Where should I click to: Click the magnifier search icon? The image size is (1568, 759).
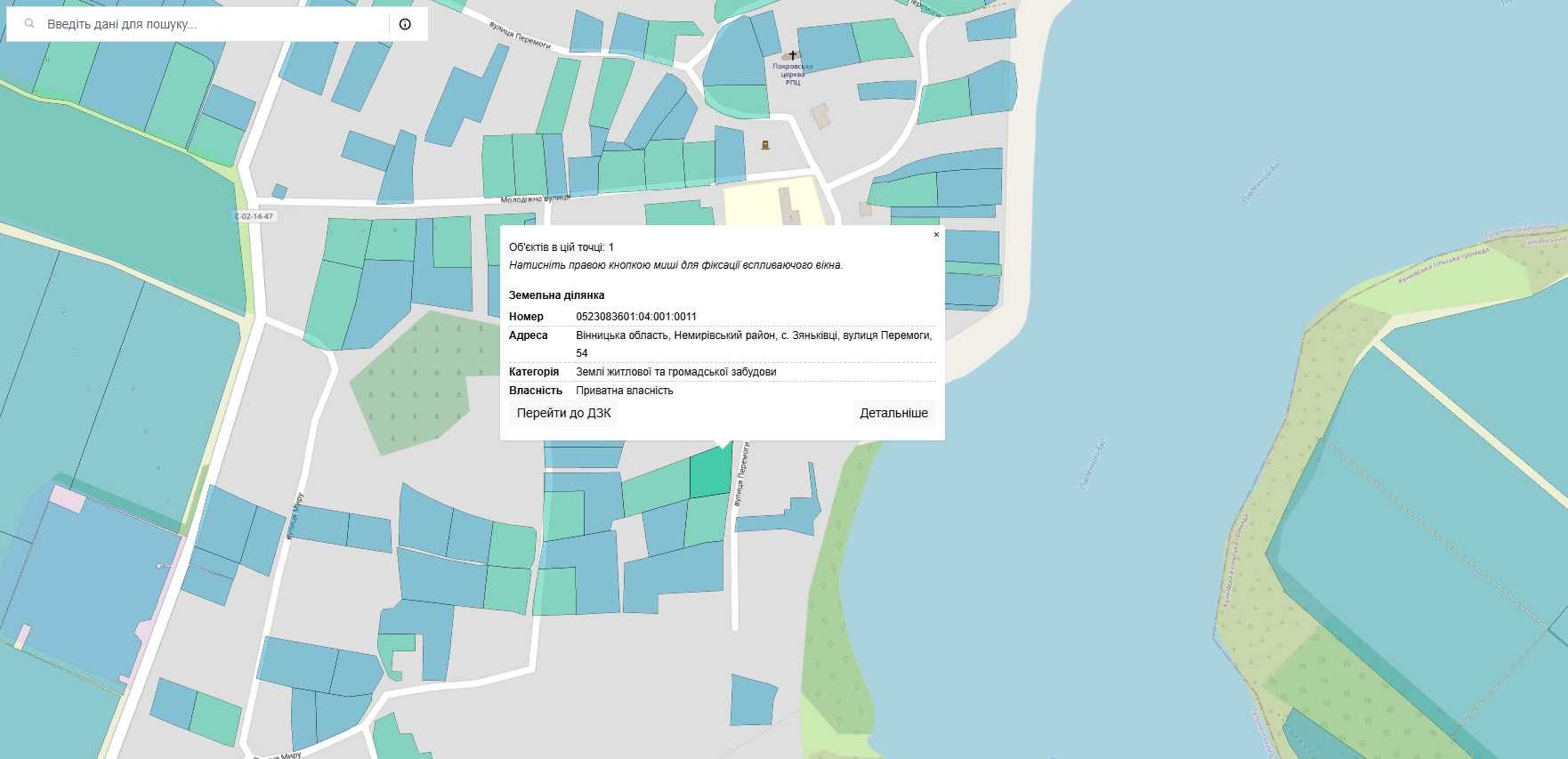tap(29, 24)
